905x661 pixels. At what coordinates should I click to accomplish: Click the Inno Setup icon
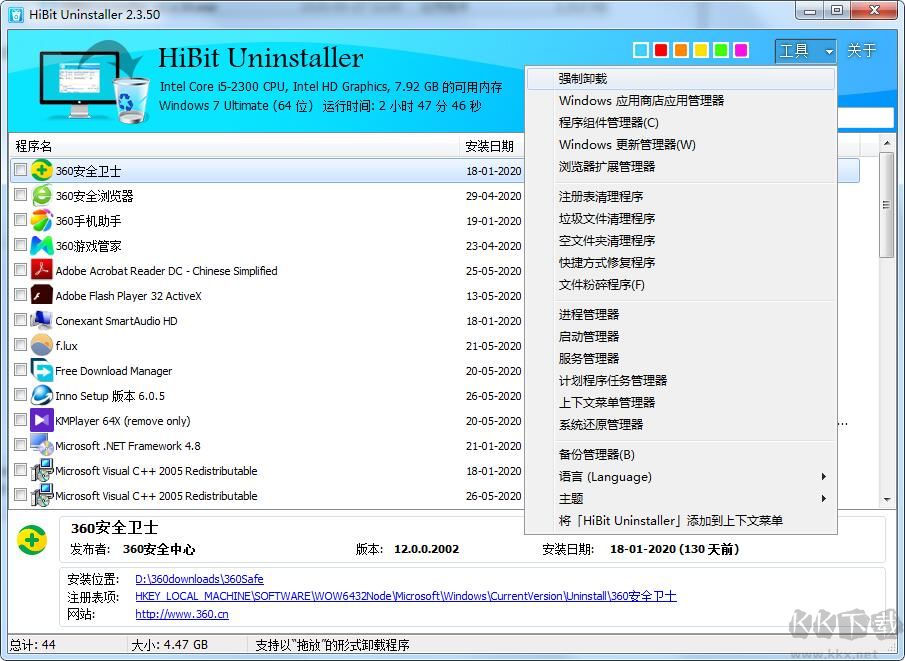tap(42, 395)
